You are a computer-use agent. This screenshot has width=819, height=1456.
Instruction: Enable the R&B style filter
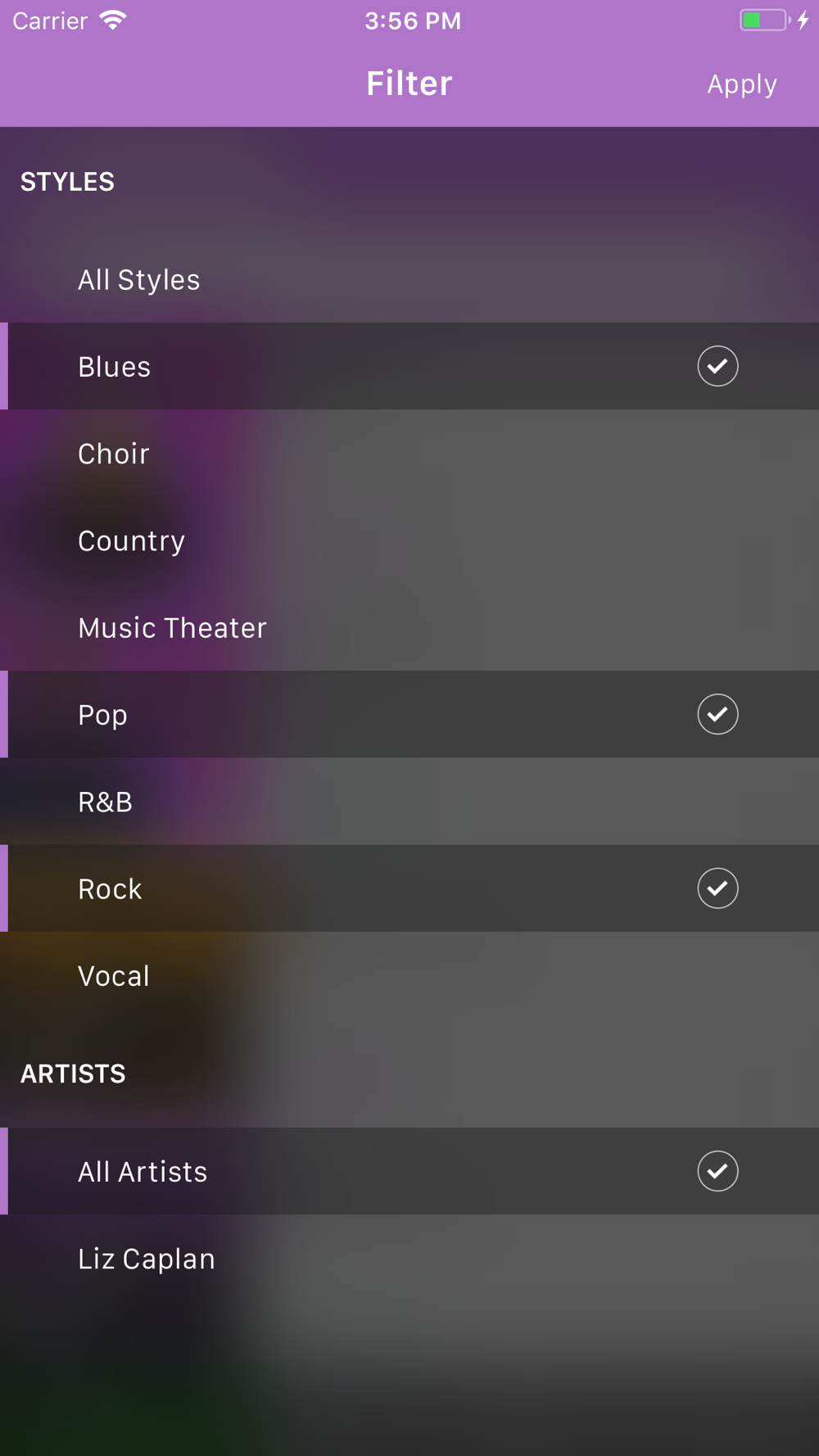[106, 802]
